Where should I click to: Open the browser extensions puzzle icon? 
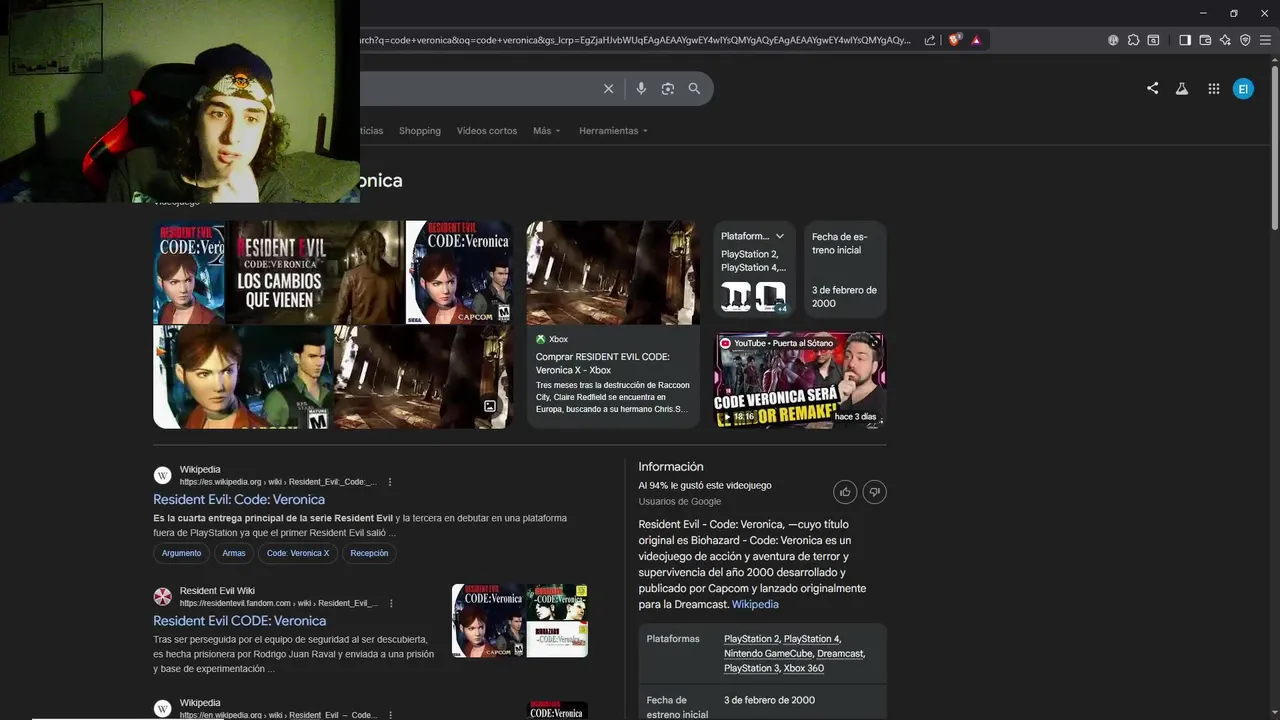coord(1133,40)
